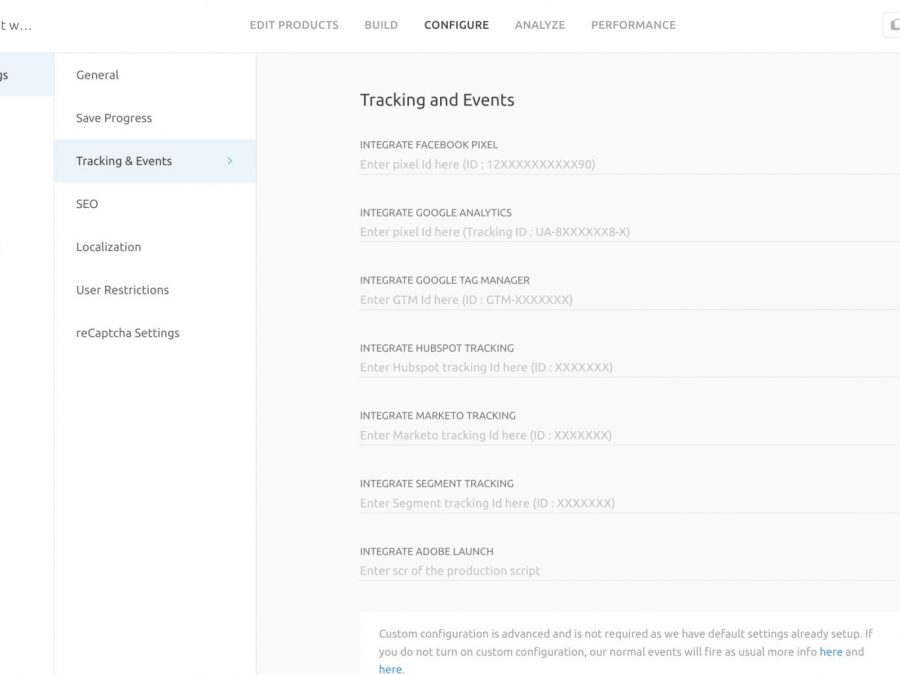Image resolution: width=900 pixels, height=675 pixels.
Task: Open the EDIT PRODUCTS tab
Action: coord(294,25)
